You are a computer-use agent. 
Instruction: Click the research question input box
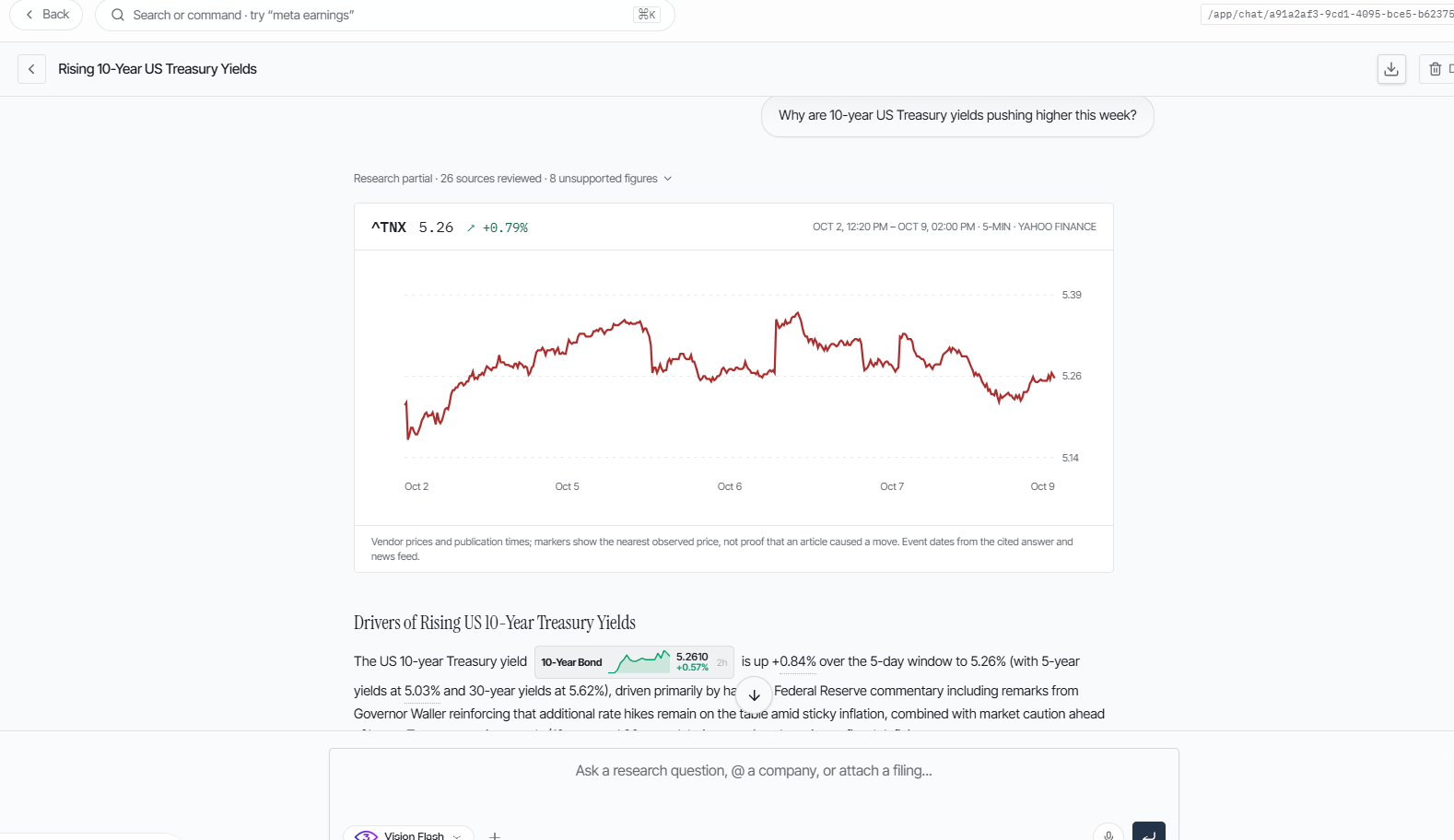click(x=754, y=771)
